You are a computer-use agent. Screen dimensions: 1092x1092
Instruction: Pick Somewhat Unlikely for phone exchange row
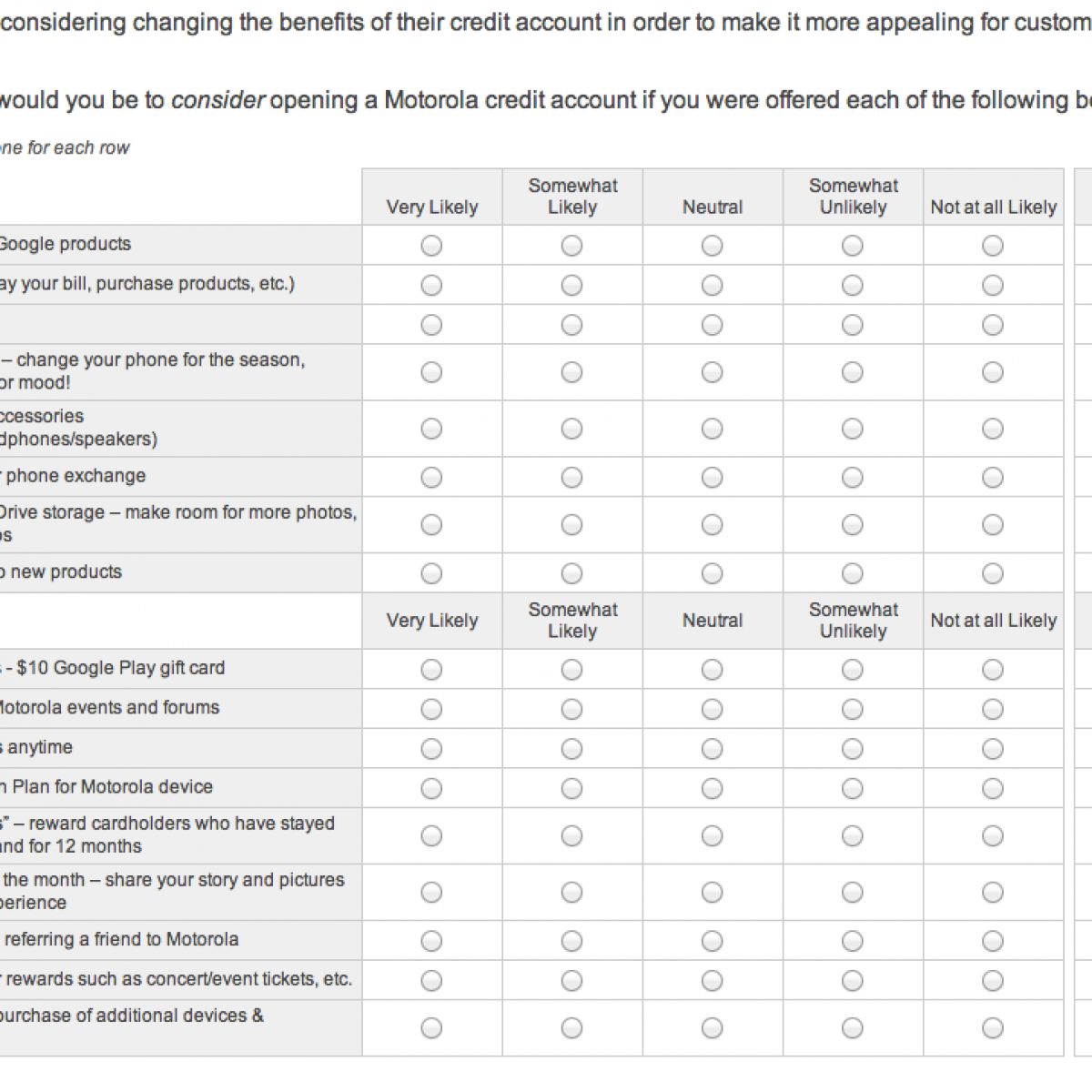853,478
